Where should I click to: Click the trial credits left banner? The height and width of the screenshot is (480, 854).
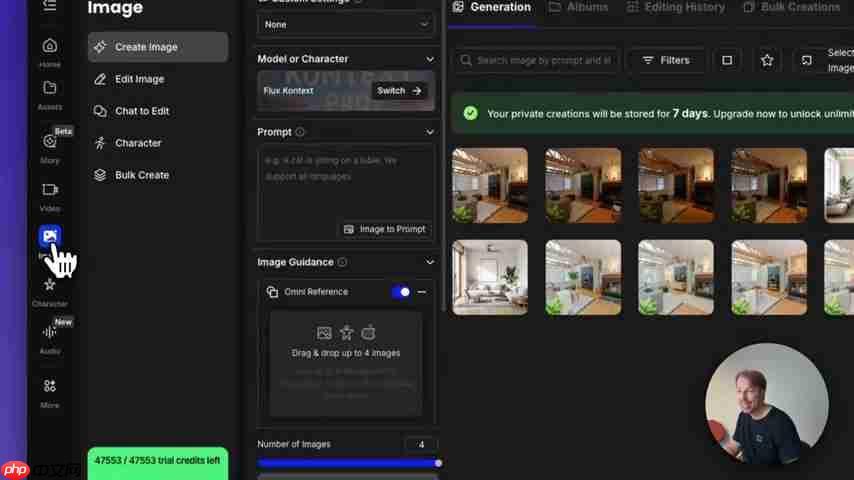click(x=158, y=463)
